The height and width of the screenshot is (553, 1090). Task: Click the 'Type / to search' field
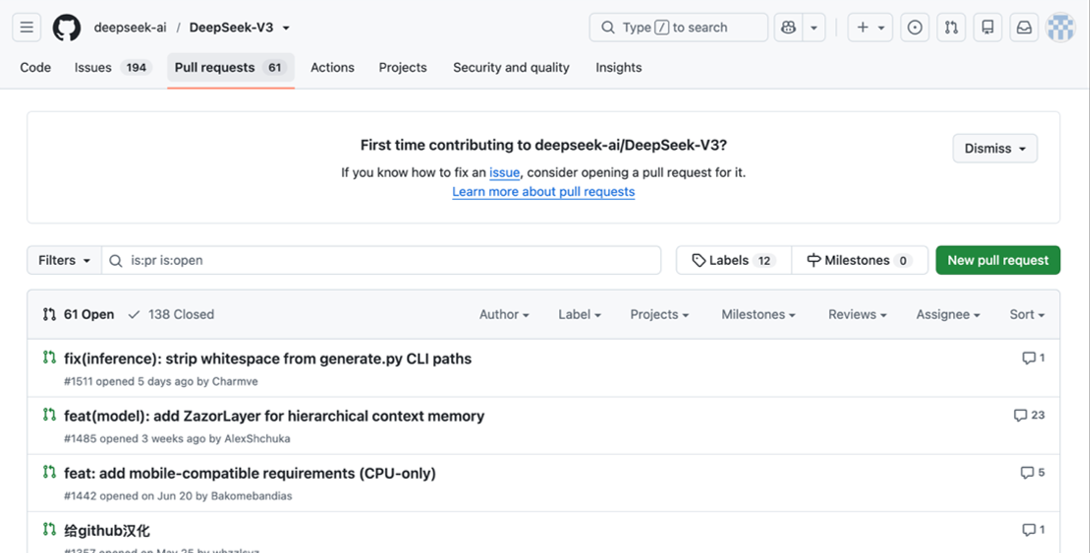(678, 28)
